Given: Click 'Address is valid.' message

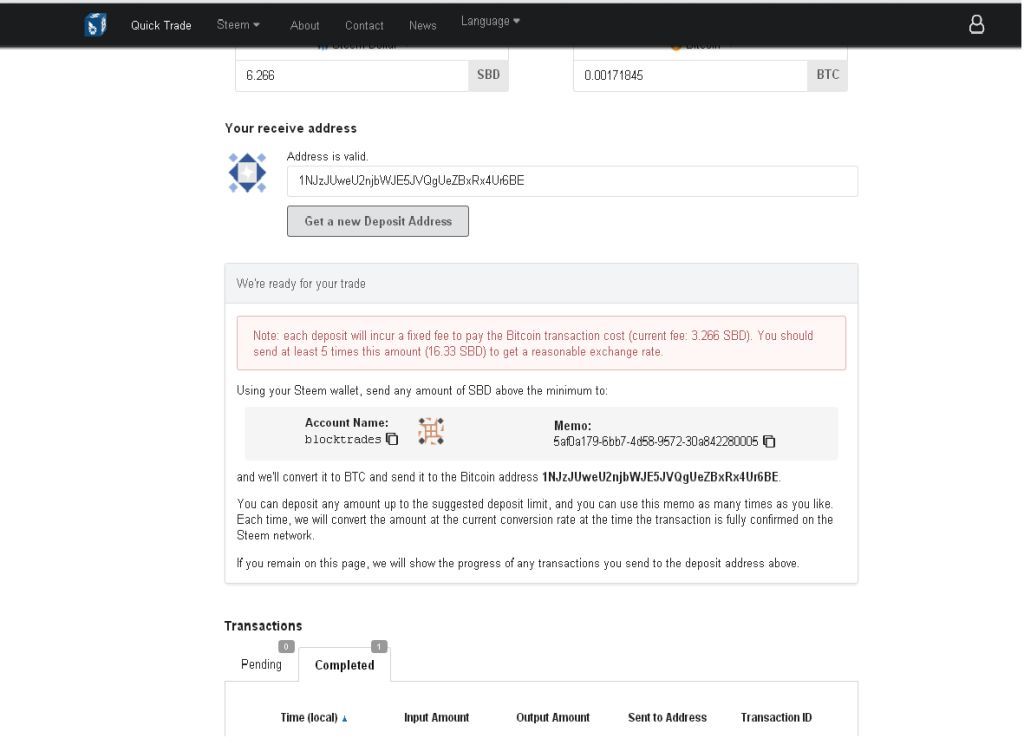Looking at the screenshot, I should (x=327, y=157).
